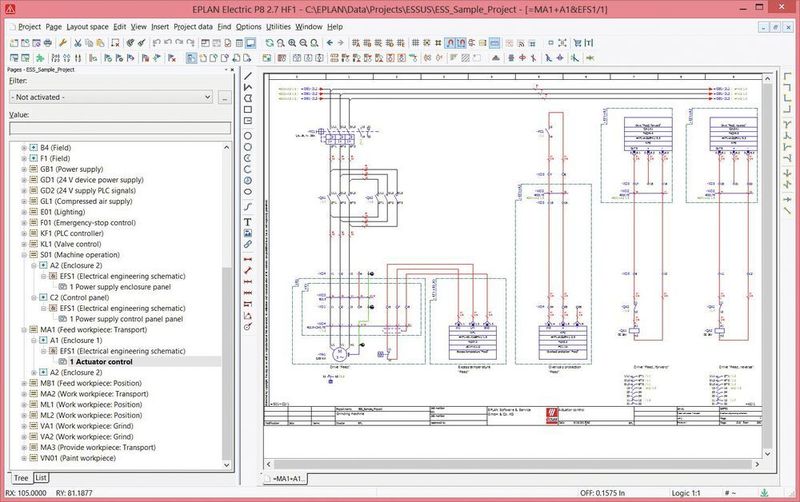This screenshot has width=800, height=502.
Task: Collapse the S01 (Machine operation) node
Action: 24,255
